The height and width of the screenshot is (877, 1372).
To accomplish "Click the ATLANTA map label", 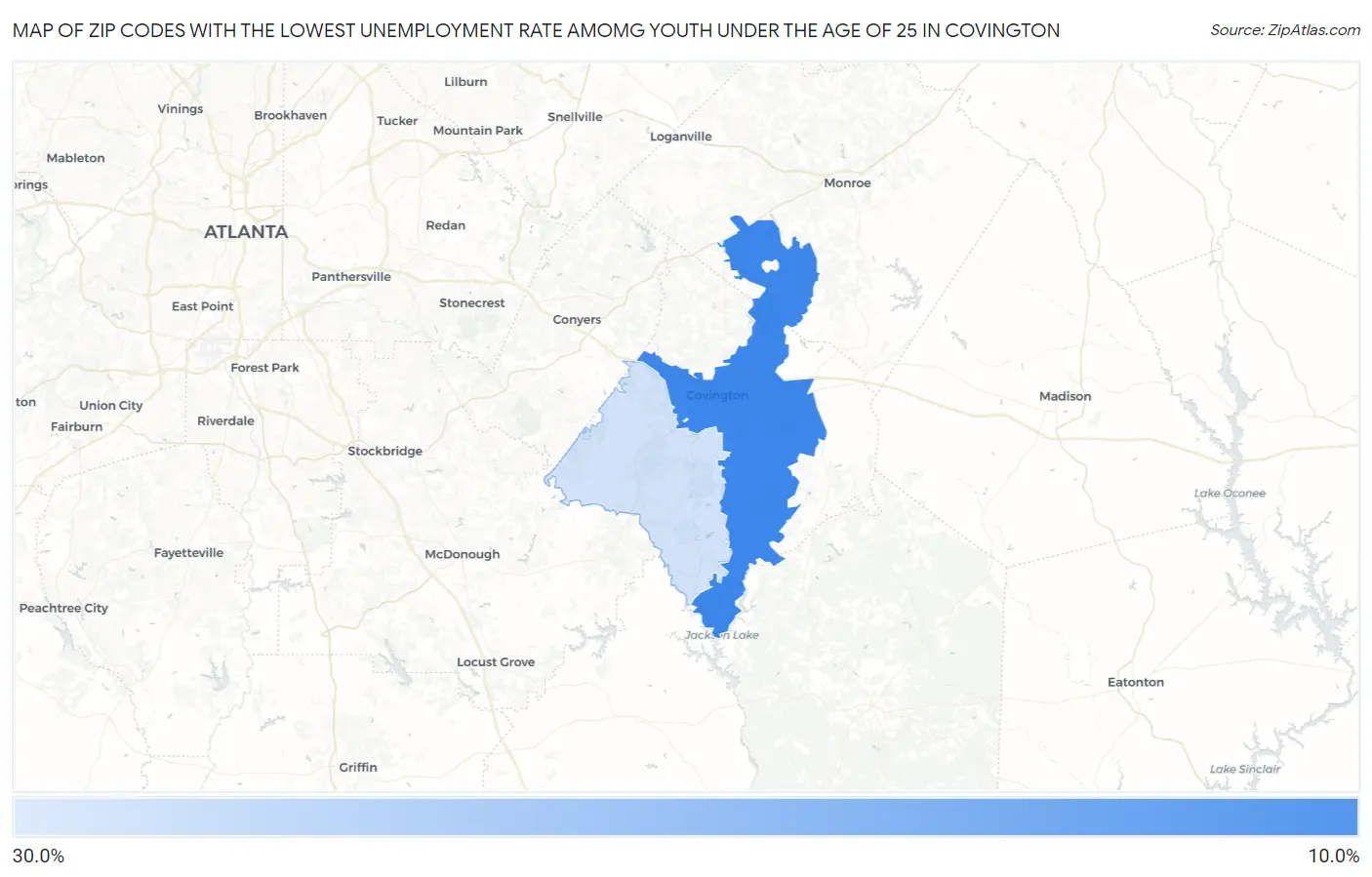I will tap(246, 232).
